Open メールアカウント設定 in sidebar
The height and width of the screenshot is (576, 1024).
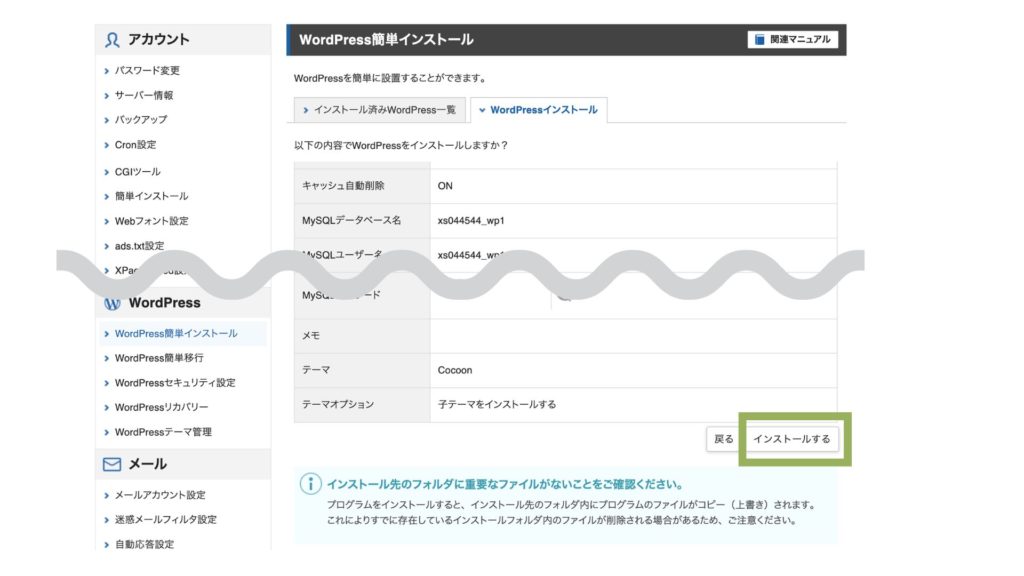tap(160, 495)
